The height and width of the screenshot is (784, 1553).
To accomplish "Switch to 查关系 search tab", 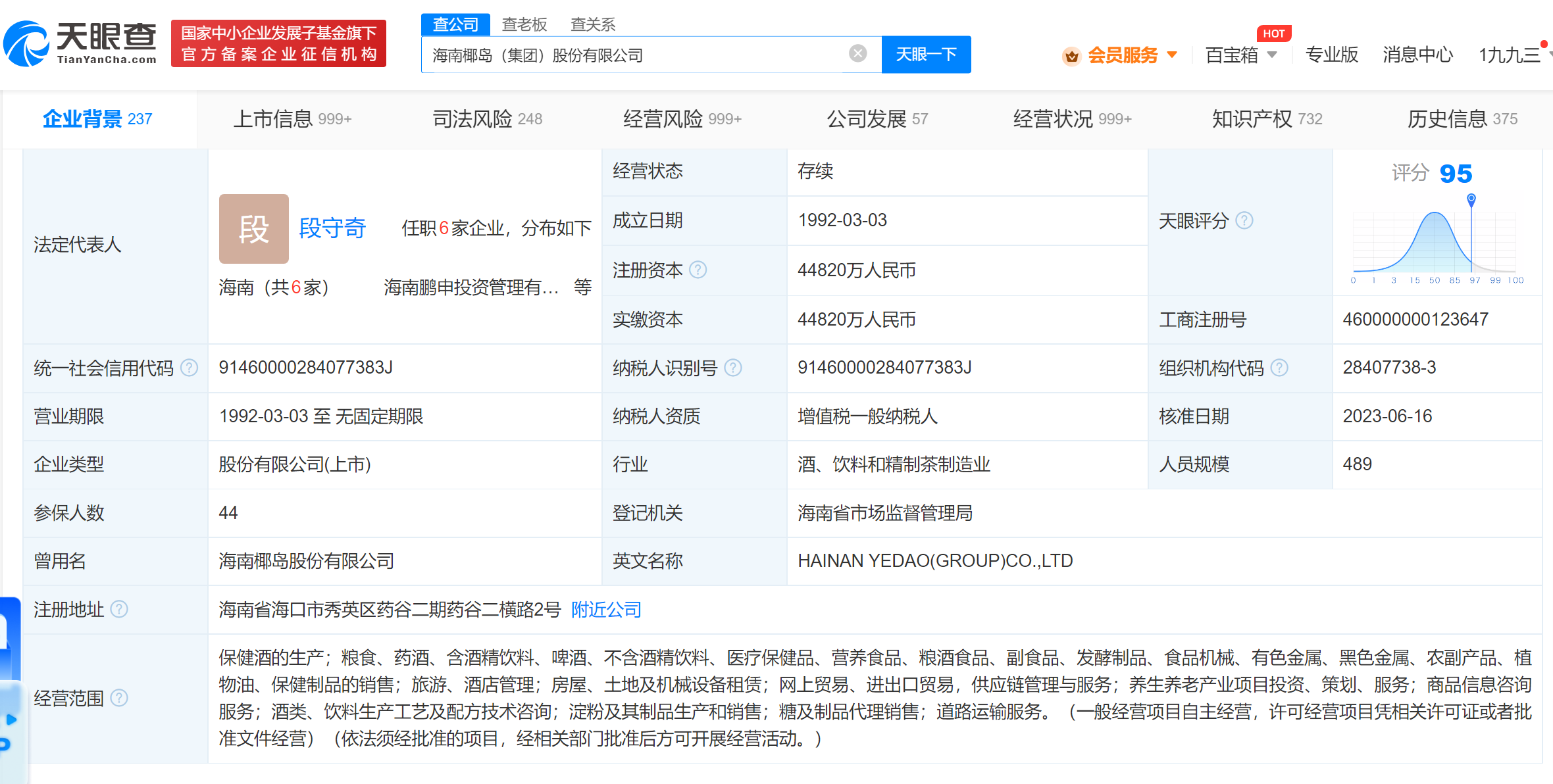I will click(593, 24).
